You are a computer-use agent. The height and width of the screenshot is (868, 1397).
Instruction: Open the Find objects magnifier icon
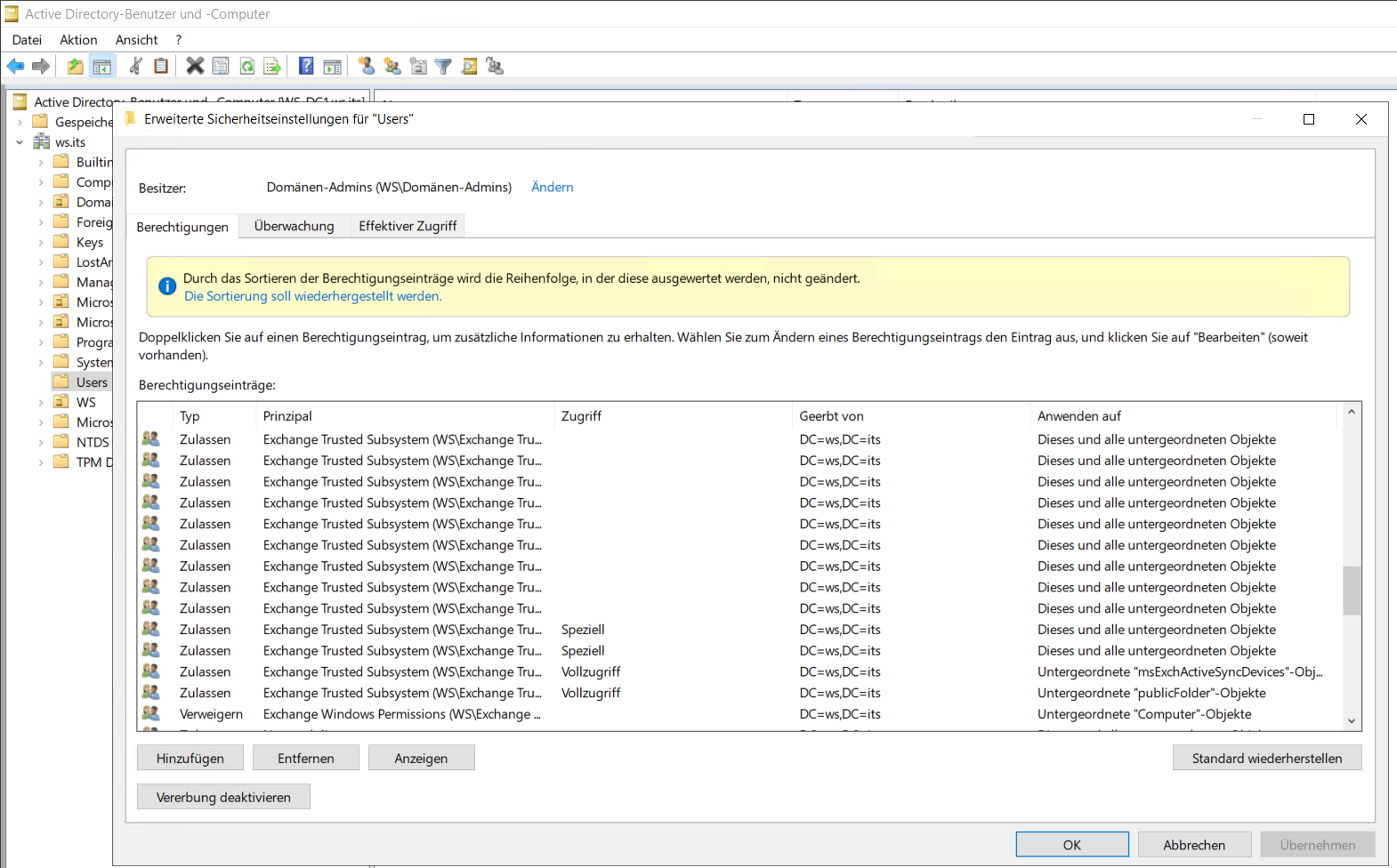pos(469,66)
